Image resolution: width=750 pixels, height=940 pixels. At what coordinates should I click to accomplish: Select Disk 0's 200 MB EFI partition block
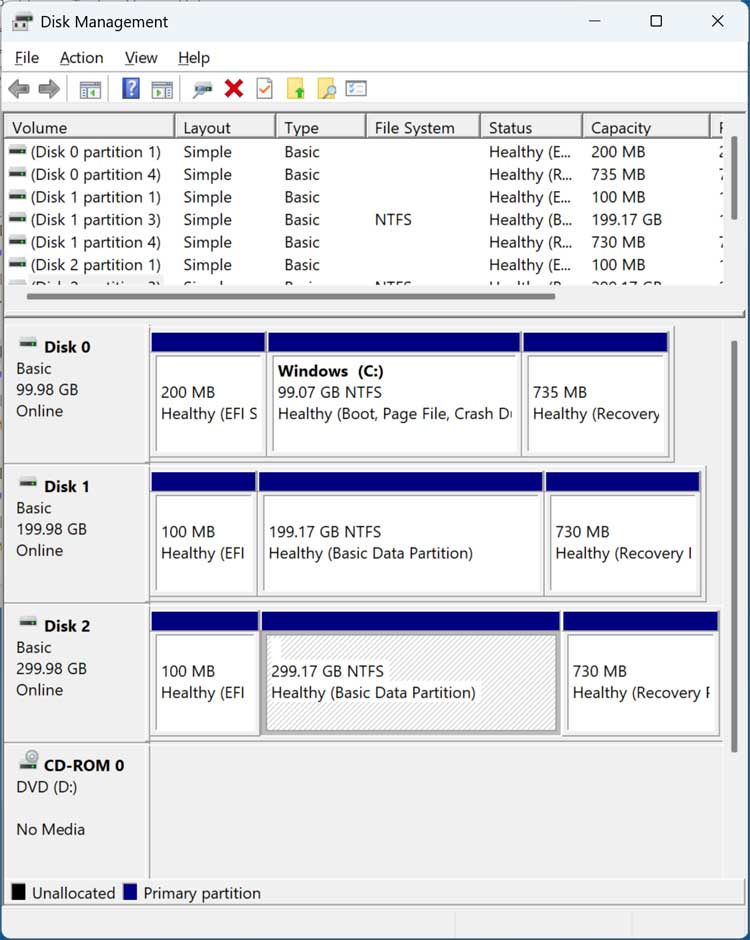coord(208,393)
